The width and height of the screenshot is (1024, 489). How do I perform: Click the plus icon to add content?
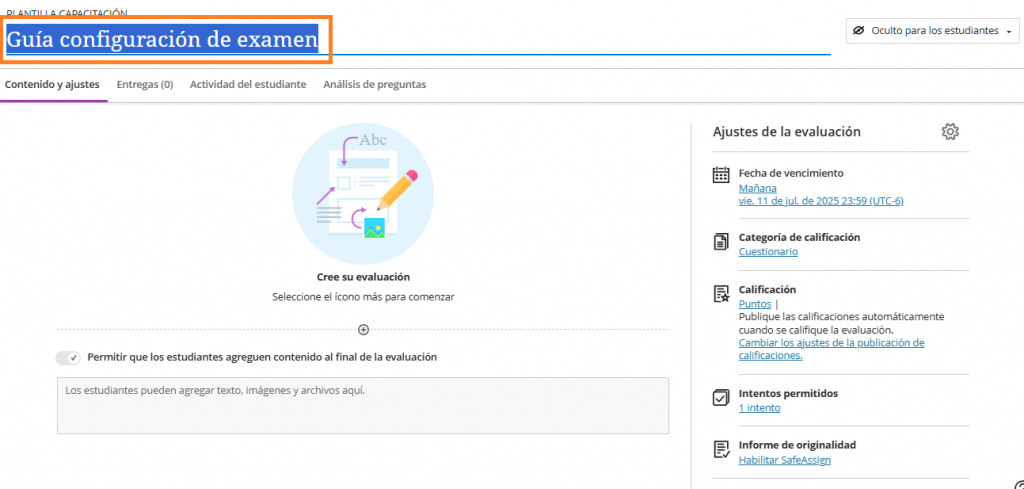[x=363, y=329]
